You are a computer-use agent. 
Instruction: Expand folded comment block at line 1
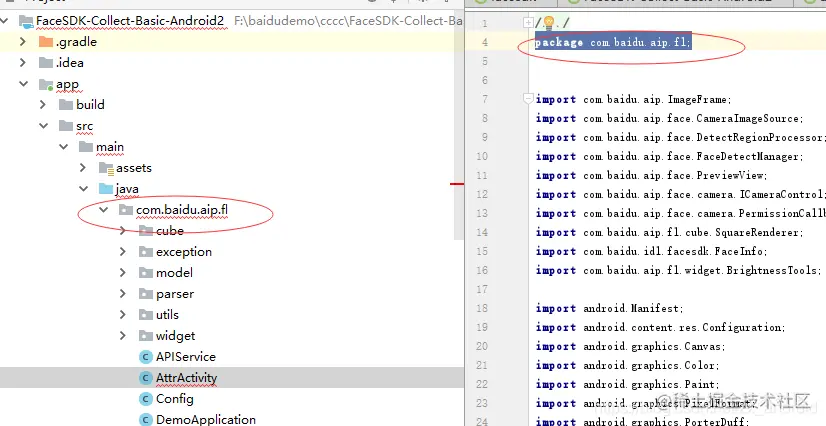(528, 23)
